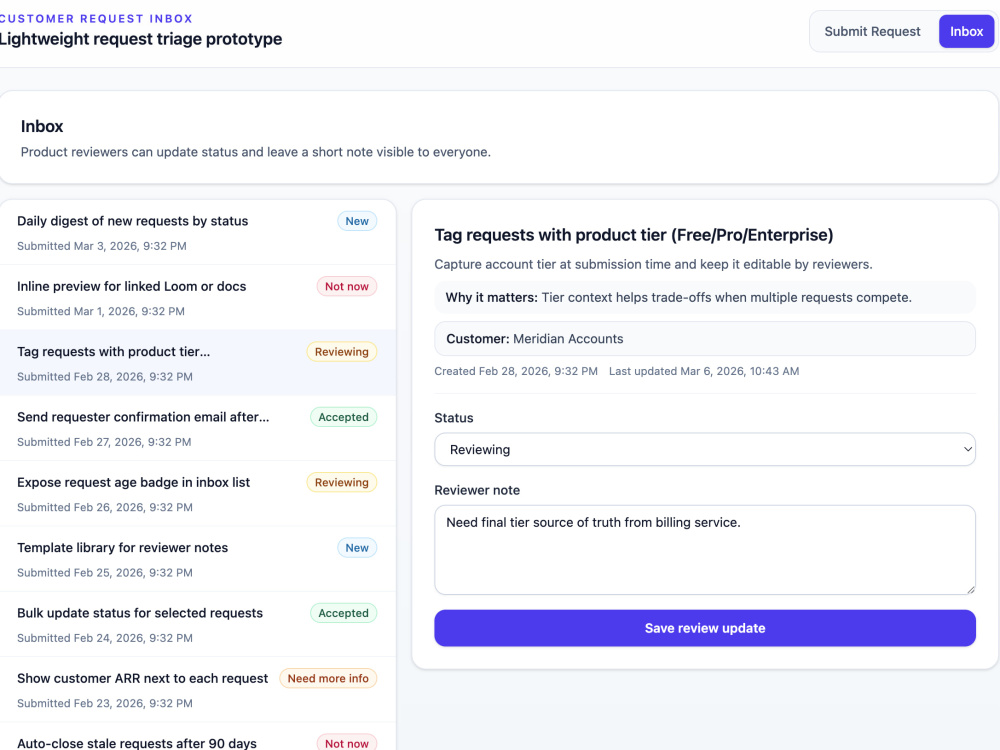Viewport: 1000px width, 750px height.
Task: Click the Not now badge on Inline preview
Action: click(x=347, y=286)
